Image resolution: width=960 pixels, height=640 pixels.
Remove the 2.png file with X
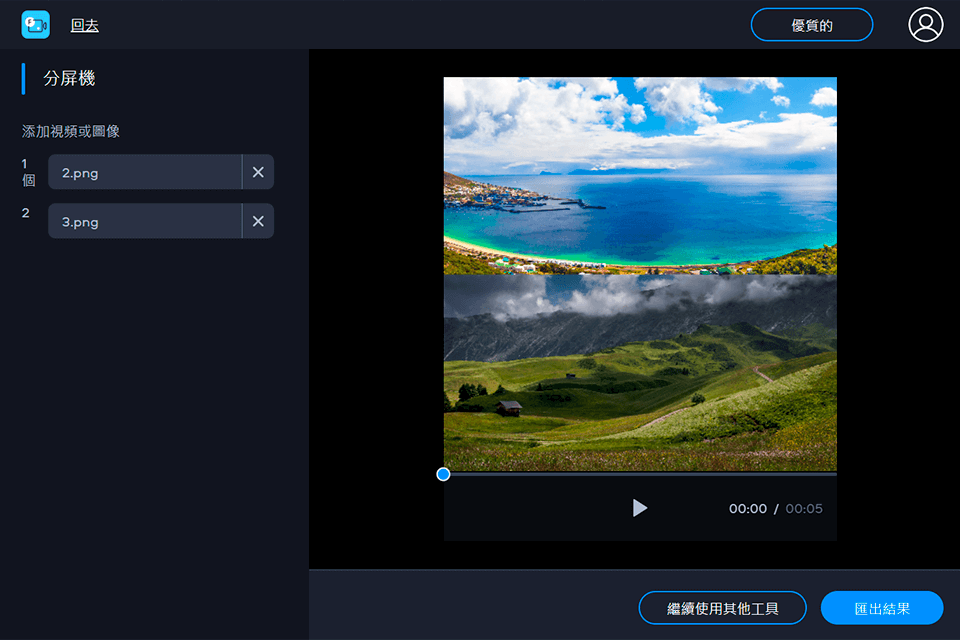[258, 172]
